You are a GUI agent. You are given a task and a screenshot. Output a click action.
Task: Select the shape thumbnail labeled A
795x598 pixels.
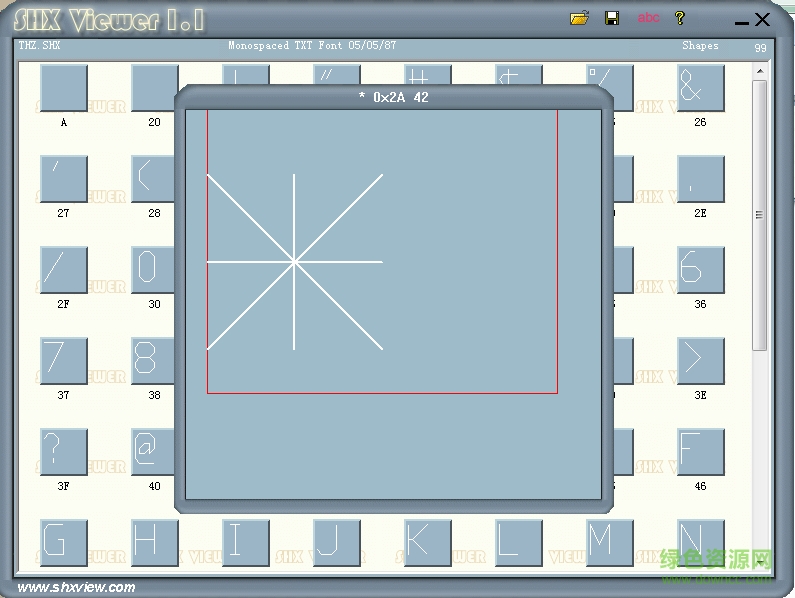(x=64, y=88)
